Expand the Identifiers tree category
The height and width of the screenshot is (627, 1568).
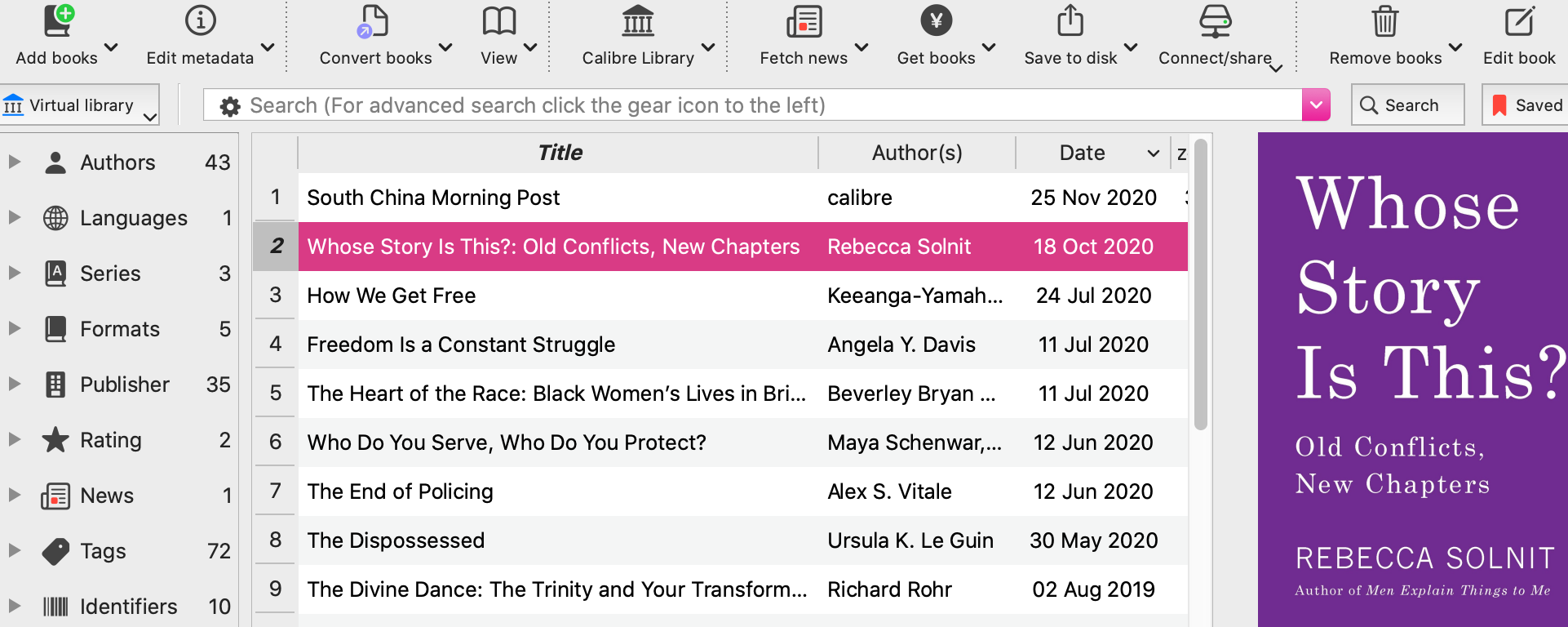tap(14, 606)
